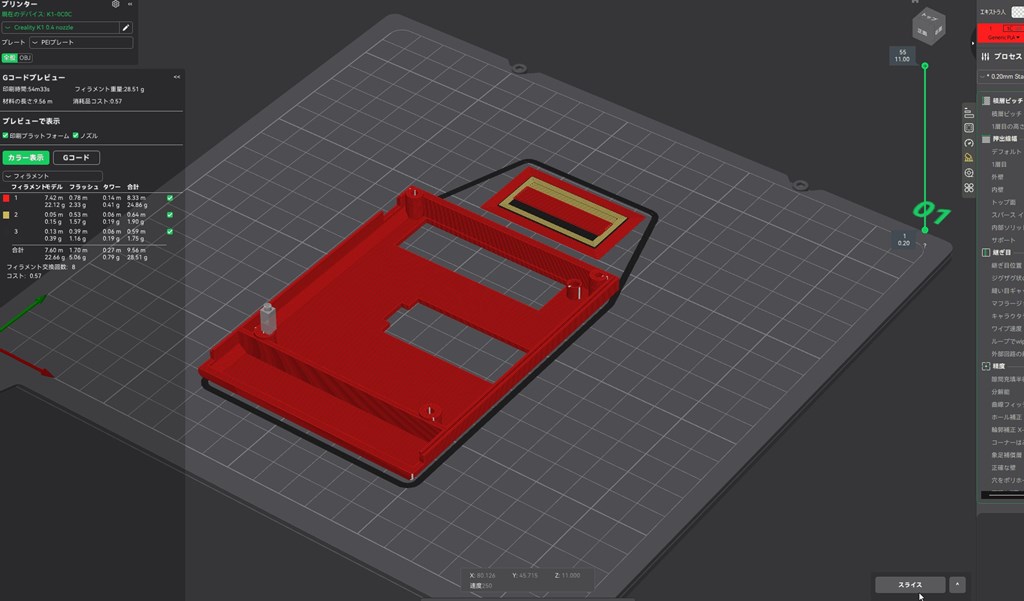Click top handle of layer slider
The height and width of the screenshot is (601, 1024).
tap(925, 66)
